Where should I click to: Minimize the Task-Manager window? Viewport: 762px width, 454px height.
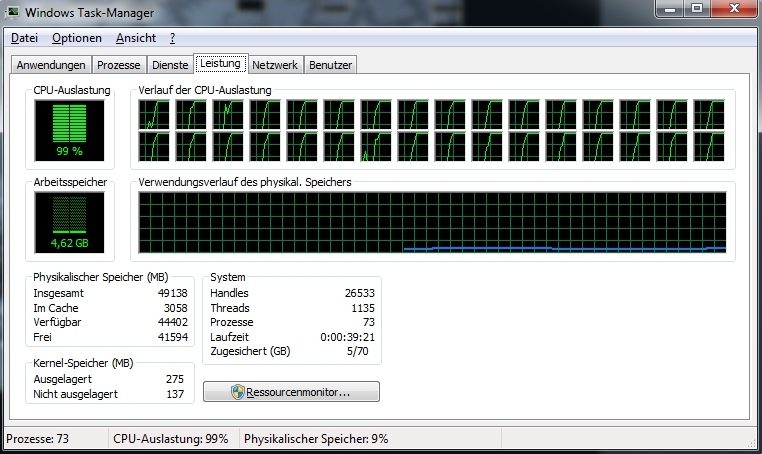click(x=670, y=9)
